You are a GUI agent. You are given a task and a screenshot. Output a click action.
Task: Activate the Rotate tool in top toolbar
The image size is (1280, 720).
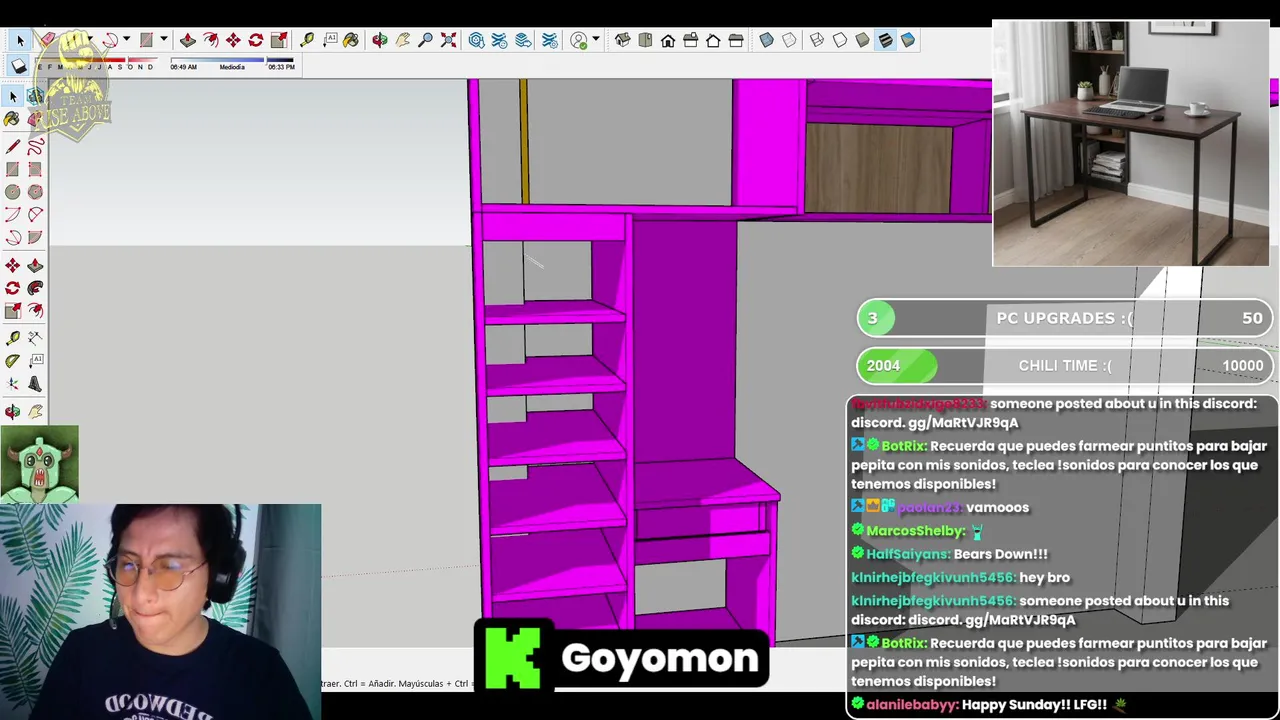coord(256,40)
